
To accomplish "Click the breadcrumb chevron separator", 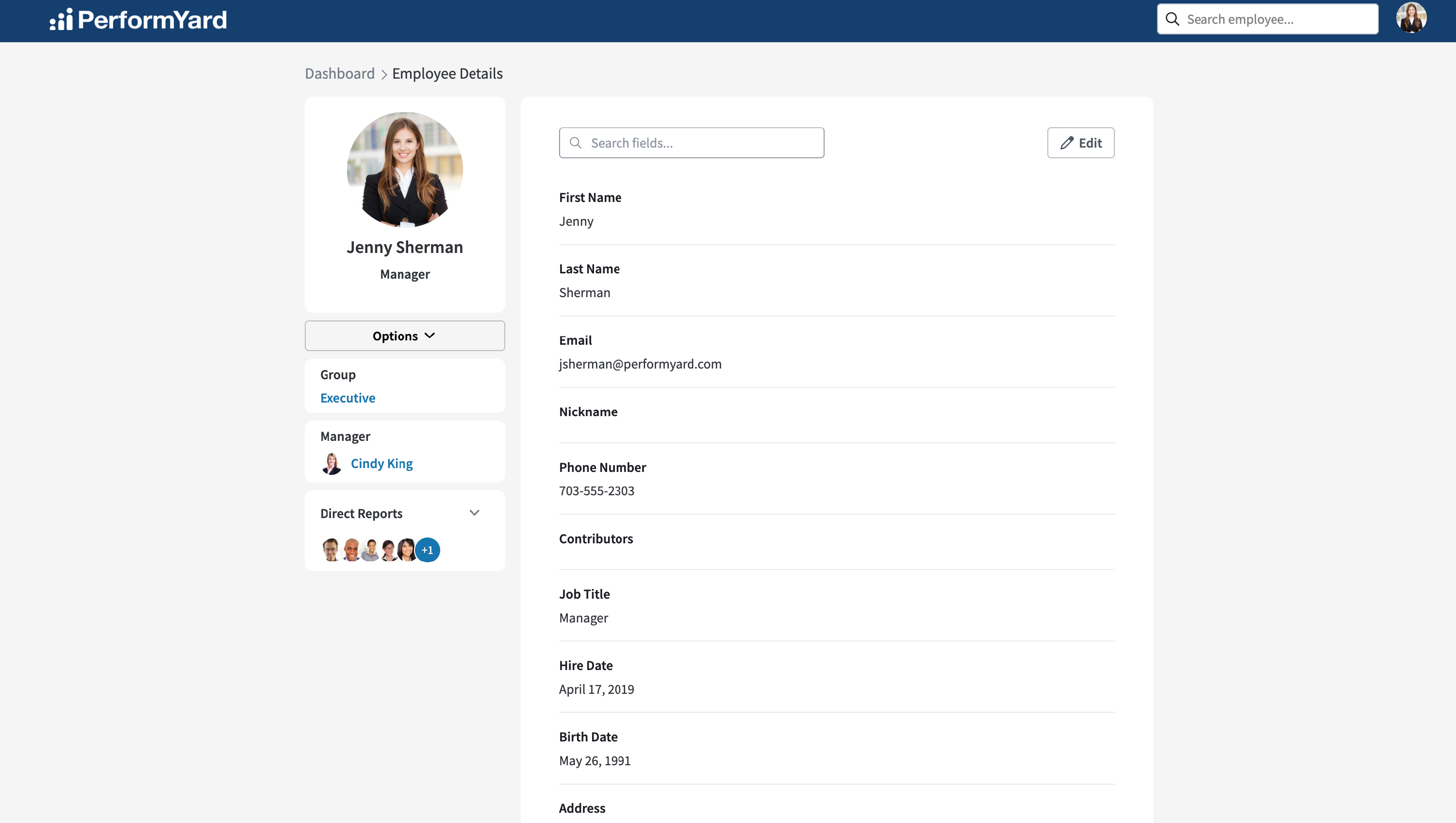I will (x=384, y=74).
